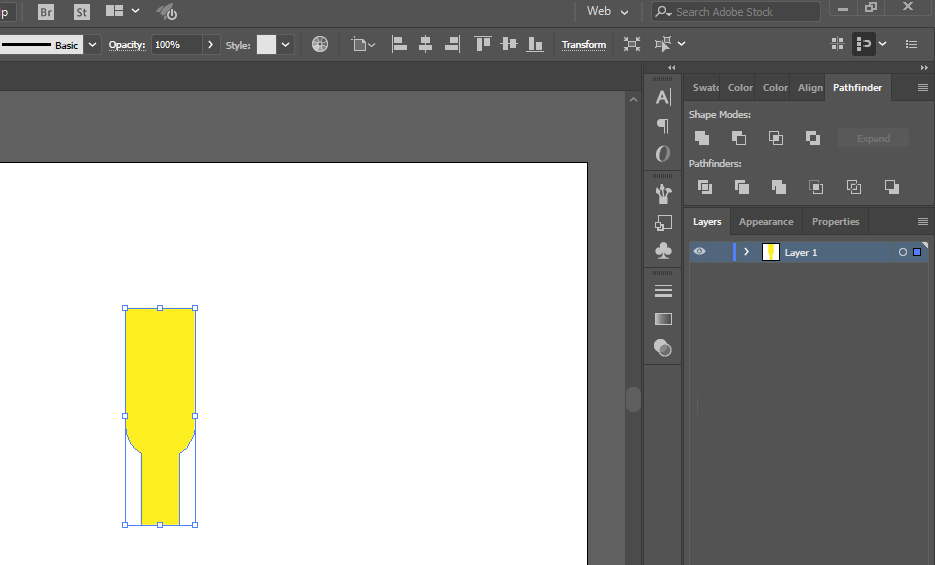Click the Isolate Selected Object icon
The width and height of the screenshot is (935, 565).
point(632,44)
